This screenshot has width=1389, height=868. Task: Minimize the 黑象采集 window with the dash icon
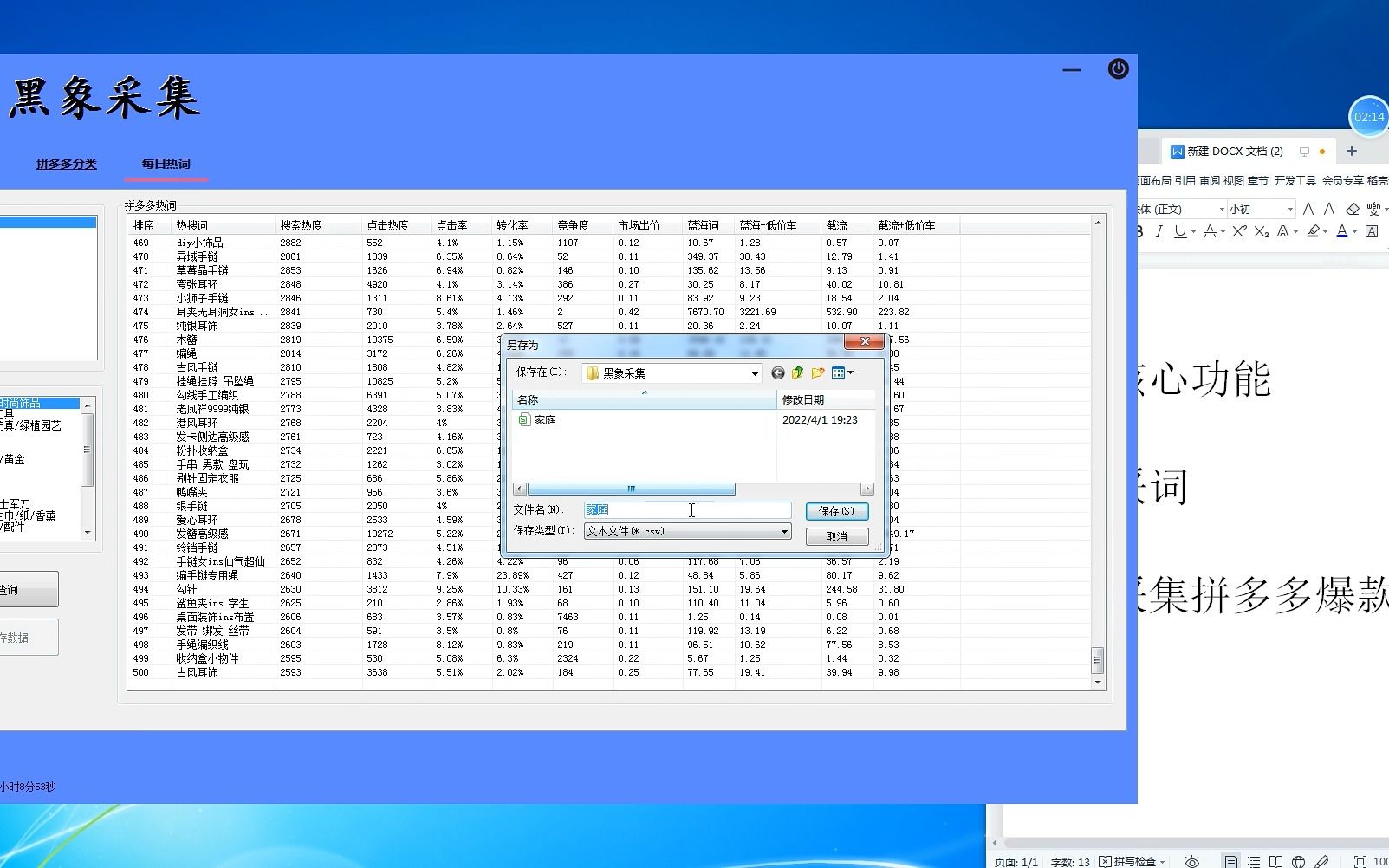pyautogui.click(x=1072, y=70)
